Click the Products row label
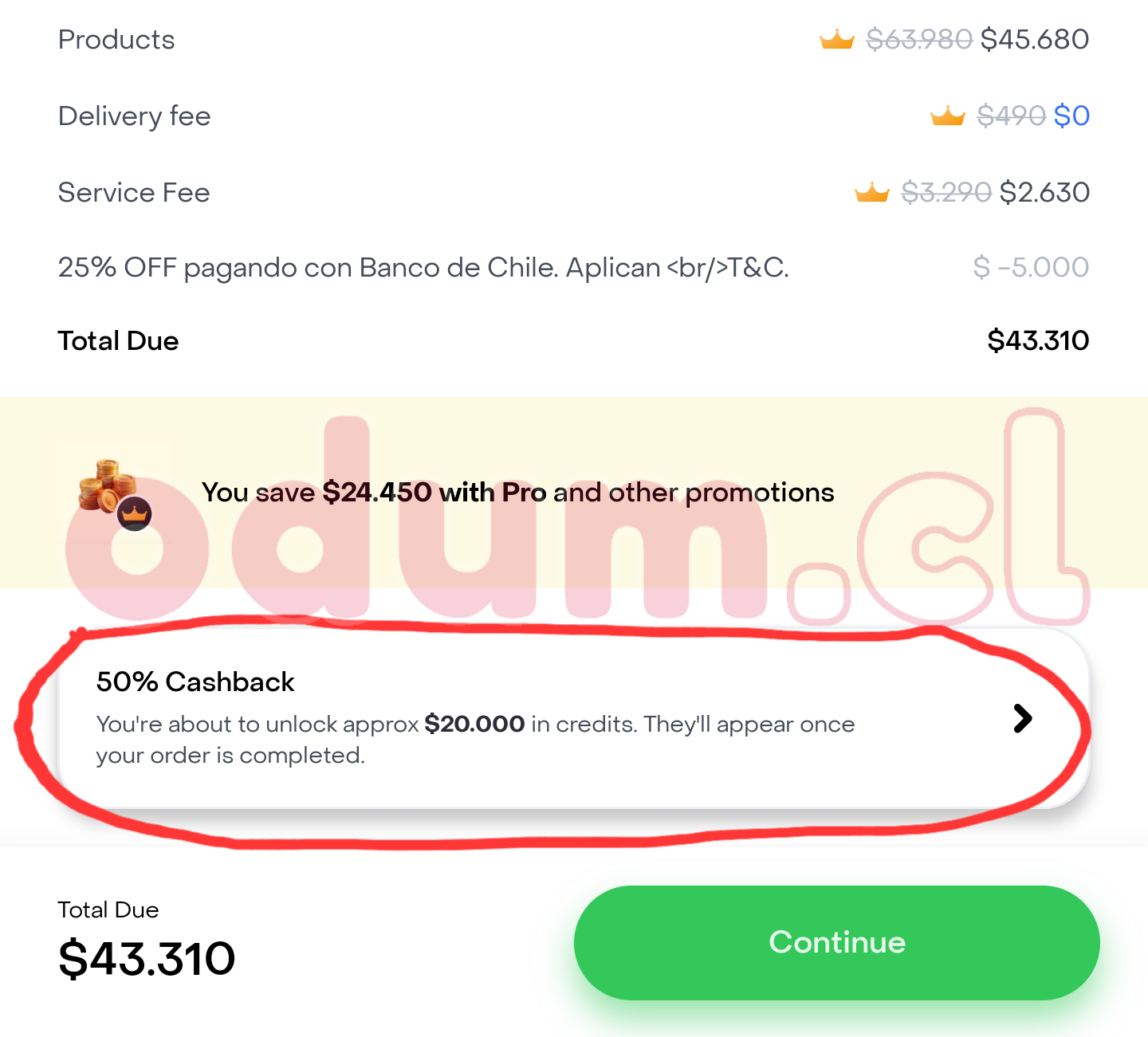 (x=116, y=40)
